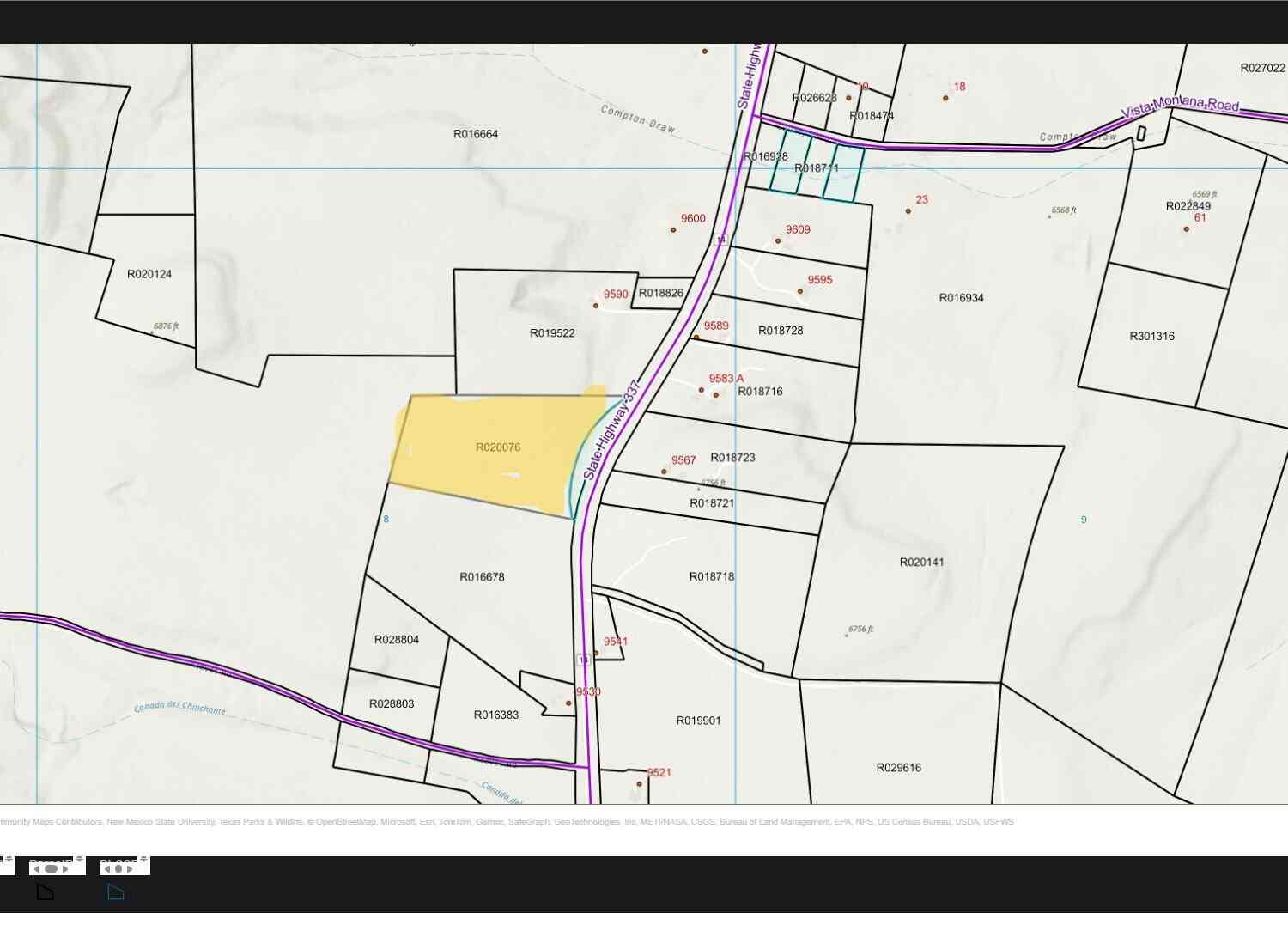The height and width of the screenshot is (925, 1288).
Task: Click the black parcel polygon legend icon
Action: click(x=46, y=892)
